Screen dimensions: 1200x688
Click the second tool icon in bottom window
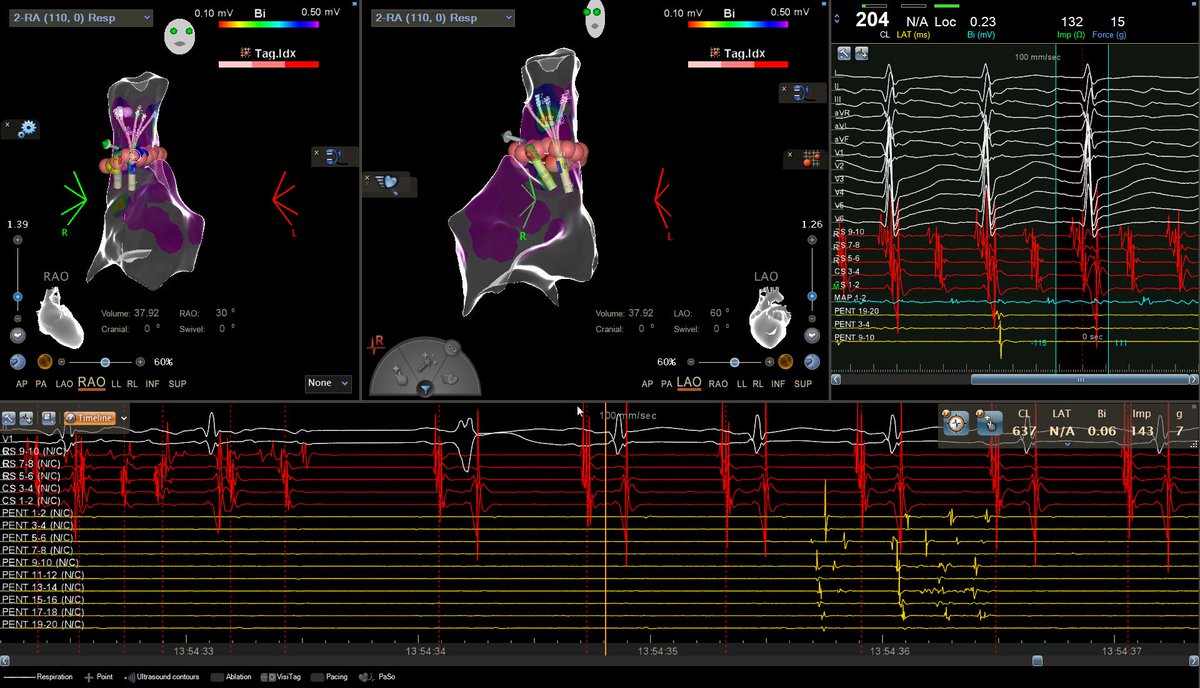click(27, 418)
